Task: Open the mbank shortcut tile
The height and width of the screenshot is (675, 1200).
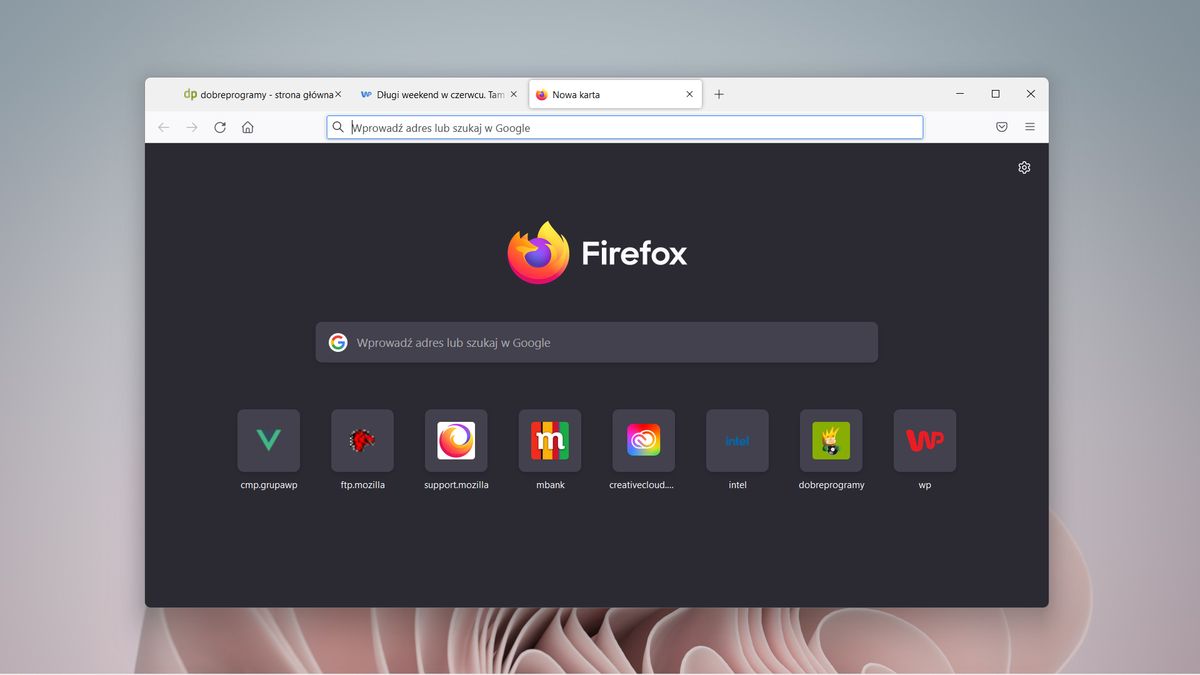Action: coord(549,440)
